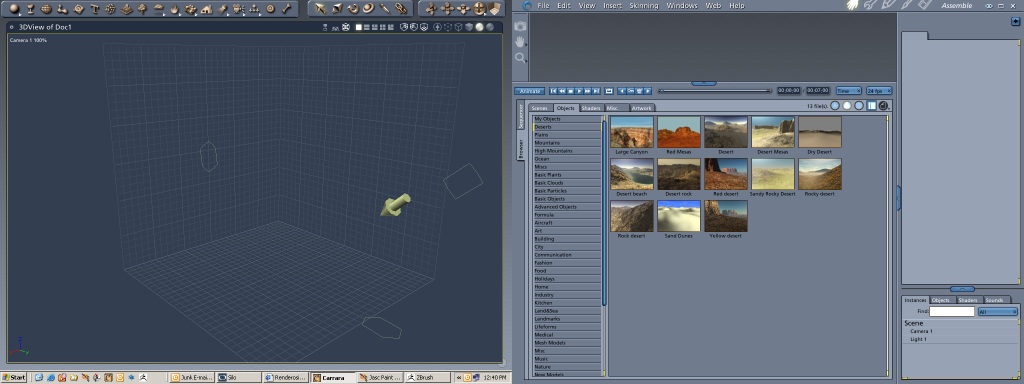The image size is (1024, 384).
Task: Click the timeline scrubber slider
Action: 714,91
